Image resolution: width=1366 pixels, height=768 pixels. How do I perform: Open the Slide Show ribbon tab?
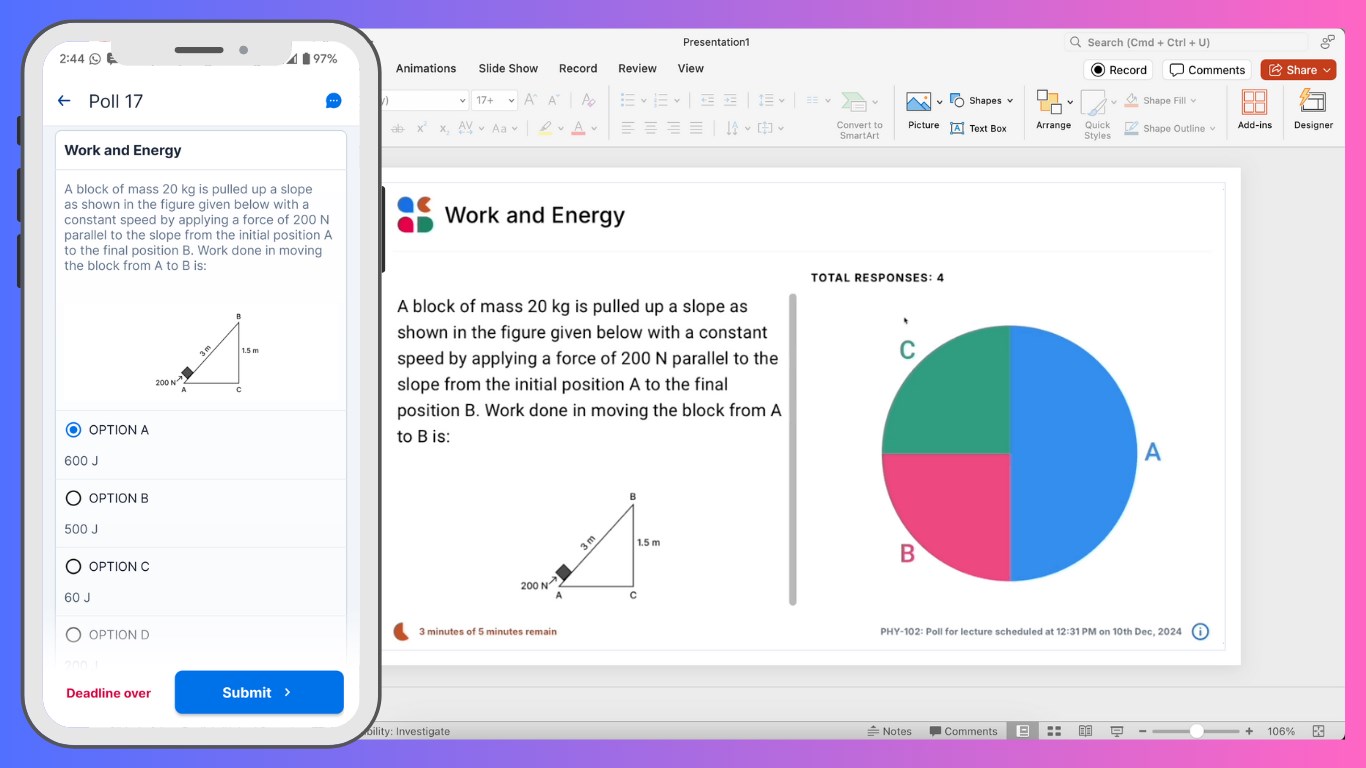(x=508, y=69)
